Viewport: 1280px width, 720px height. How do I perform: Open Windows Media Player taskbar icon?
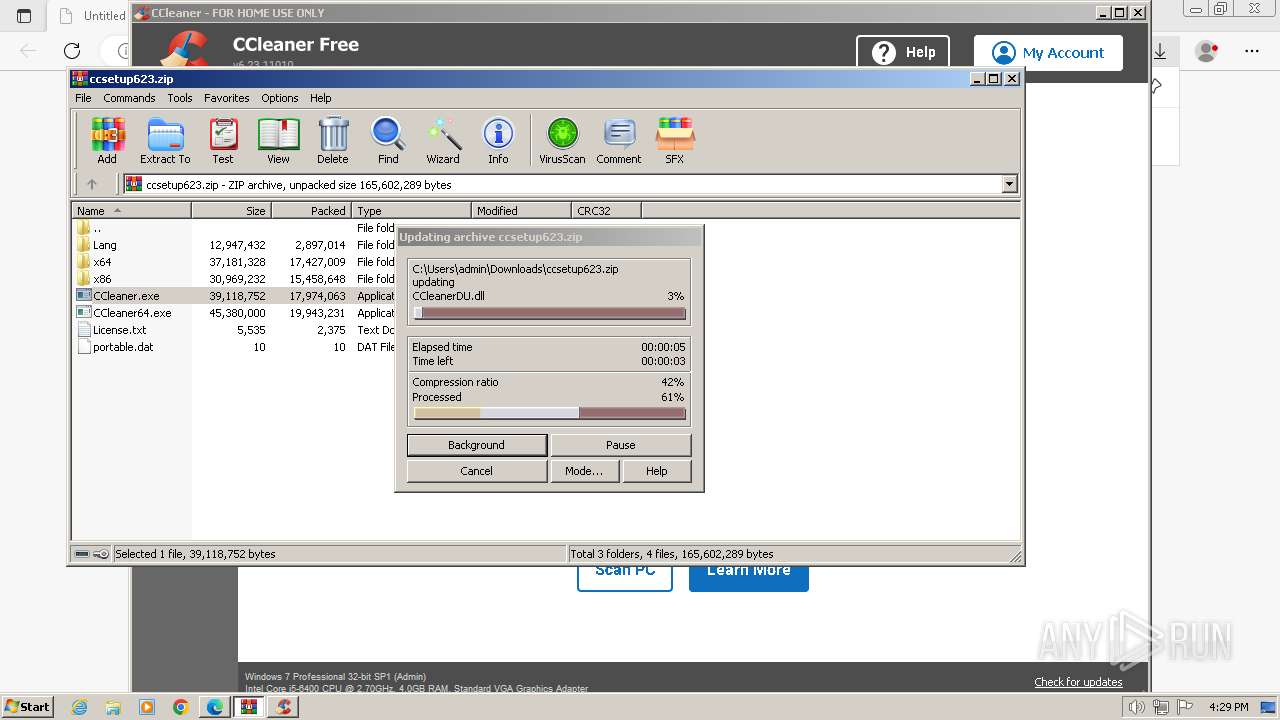coord(147,707)
